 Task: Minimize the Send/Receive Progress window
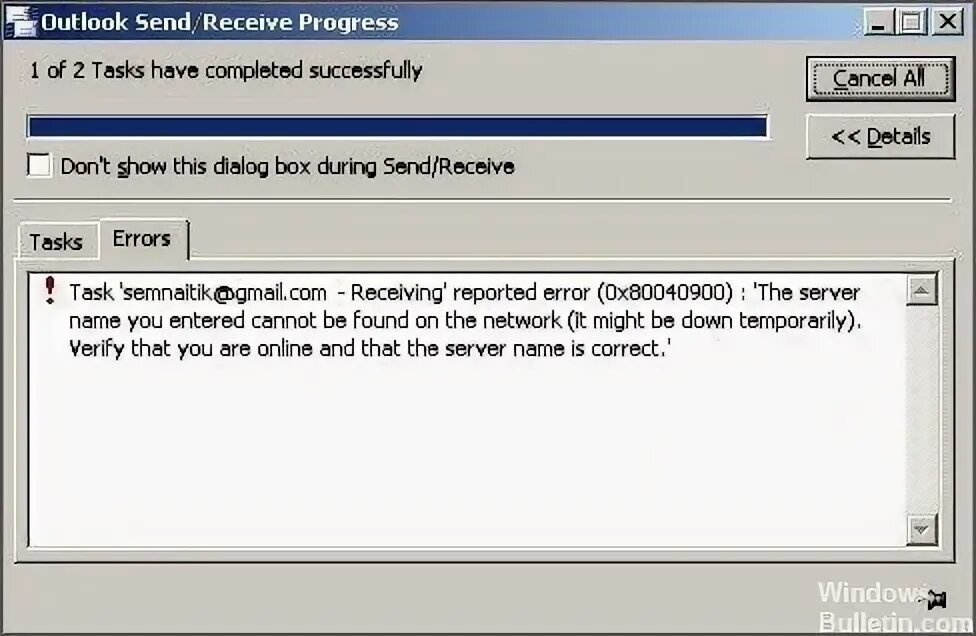click(878, 22)
